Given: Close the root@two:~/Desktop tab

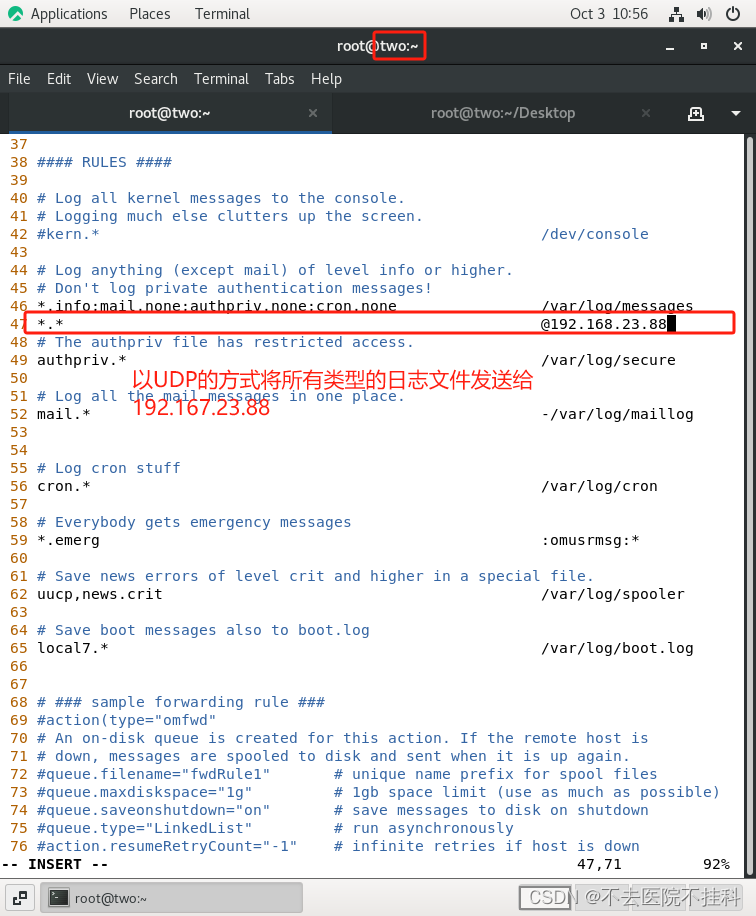Looking at the screenshot, I should 646,113.
